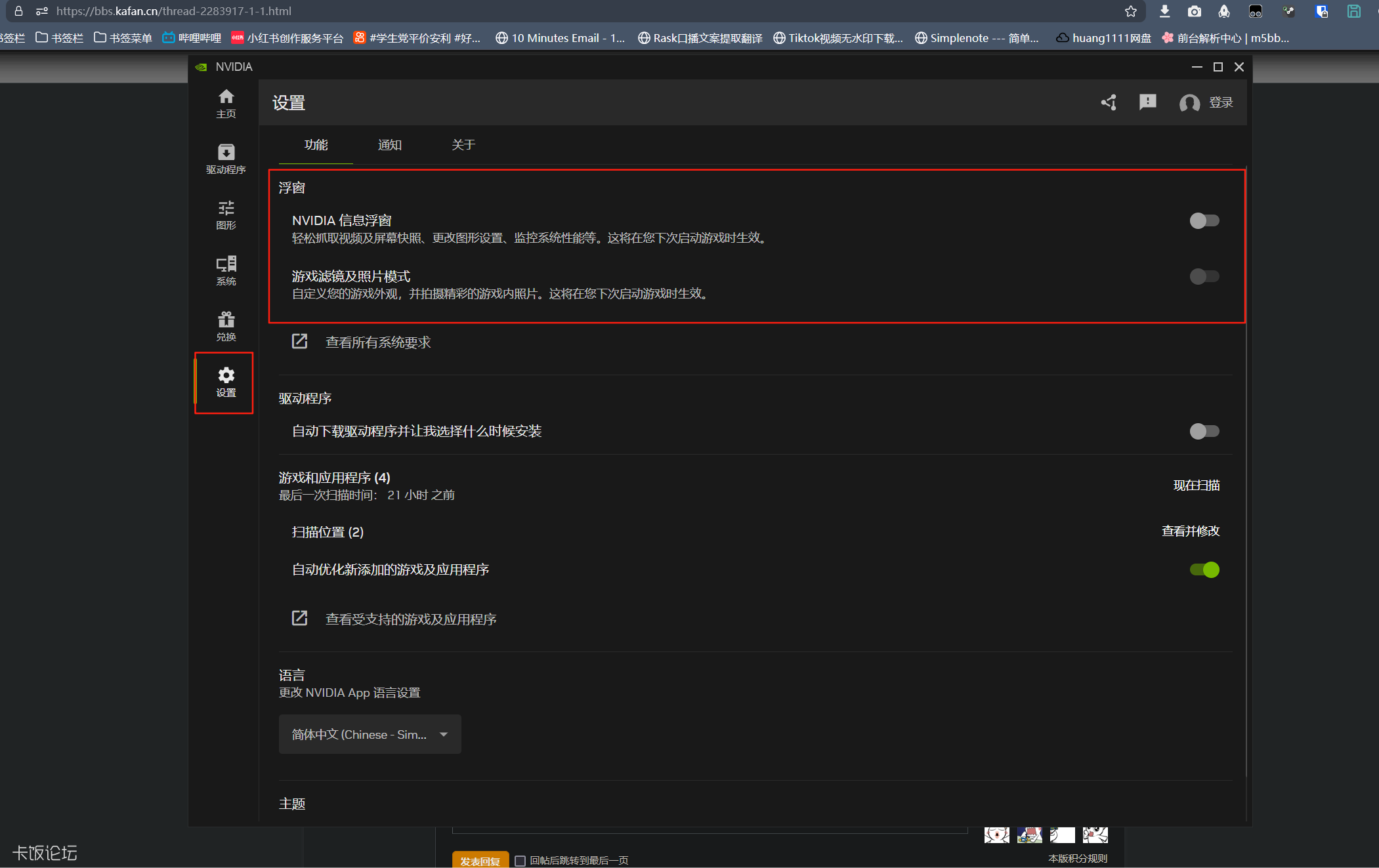
Task: Open 查看受支持的游戏及应用程序 link
Action: (411, 619)
